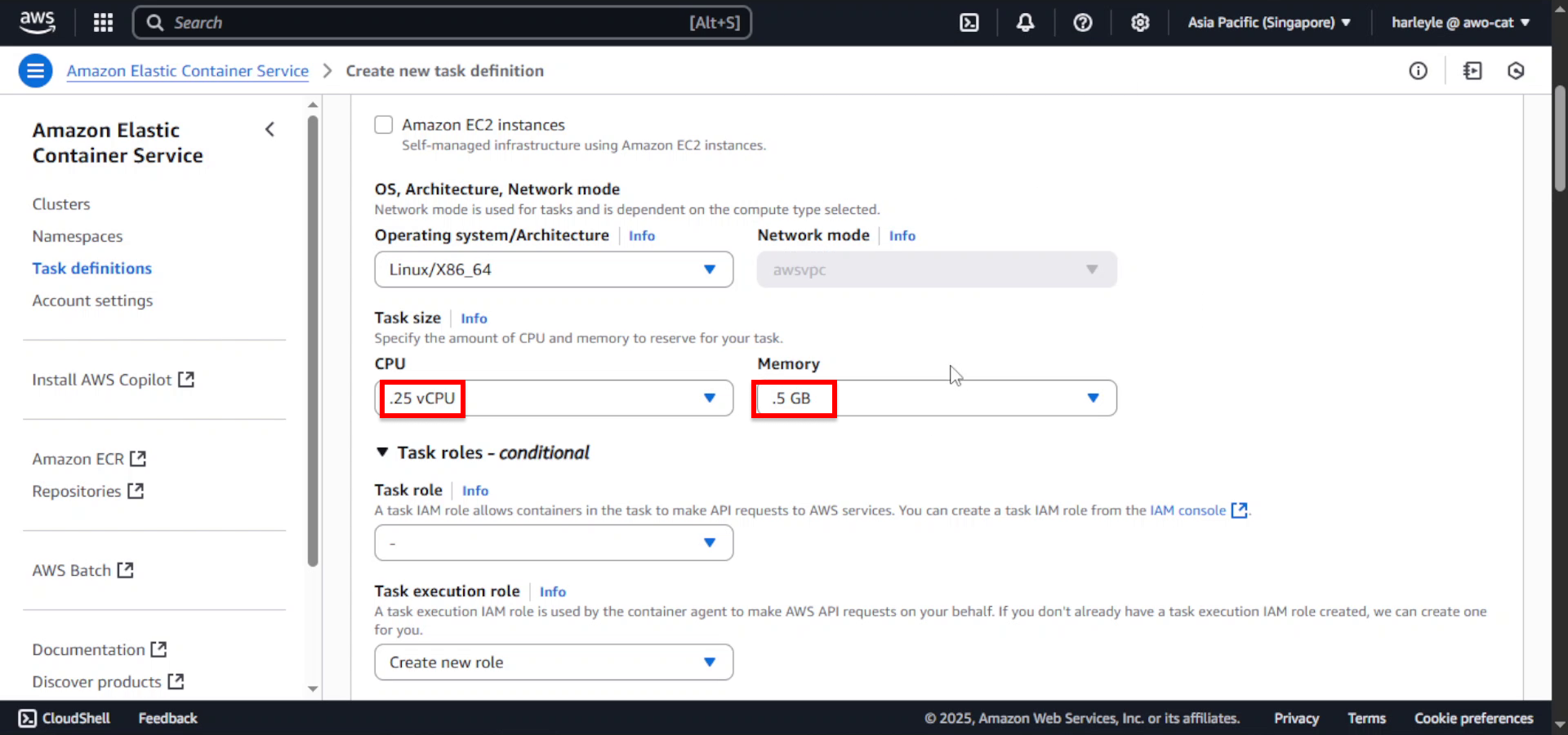
Task: Click Info next to Task size
Action: [474, 318]
